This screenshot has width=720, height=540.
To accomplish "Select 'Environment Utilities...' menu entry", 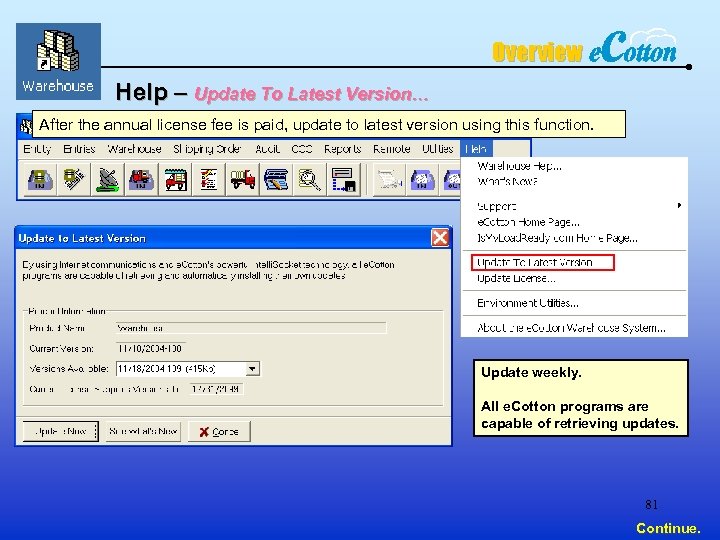I will coord(528,303).
